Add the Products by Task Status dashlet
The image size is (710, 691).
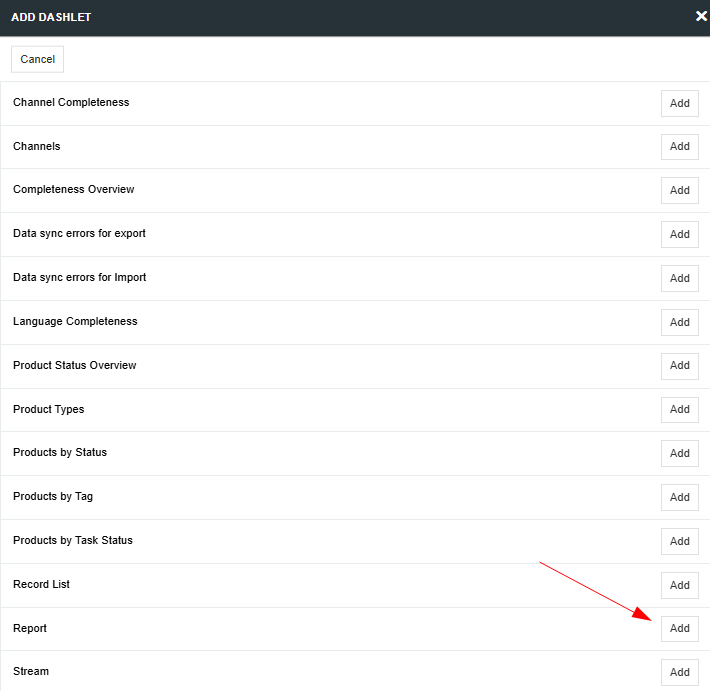pyautogui.click(x=680, y=541)
